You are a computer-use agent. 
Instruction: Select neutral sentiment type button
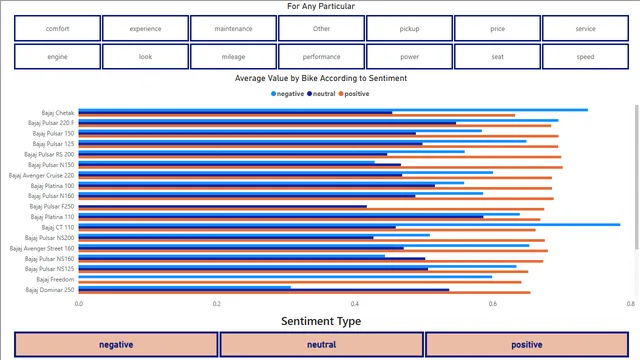(322, 344)
